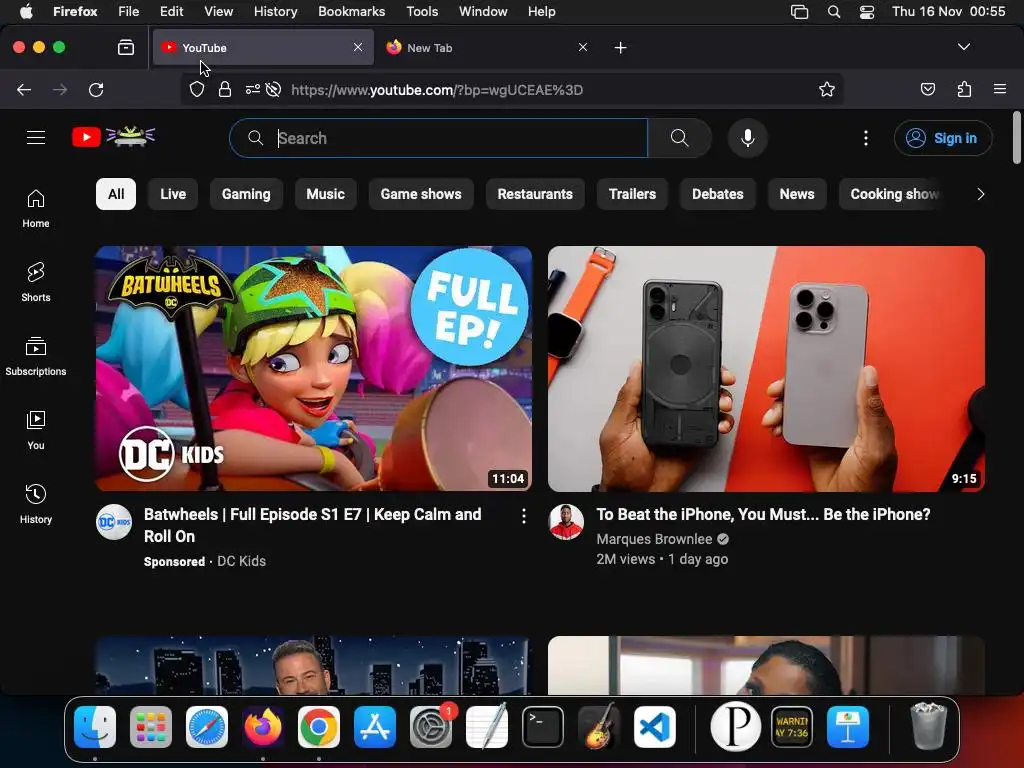This screenshot has width=1024, height=768.
Task: Go to Home in sidebar
Action: tap(36, 209)
